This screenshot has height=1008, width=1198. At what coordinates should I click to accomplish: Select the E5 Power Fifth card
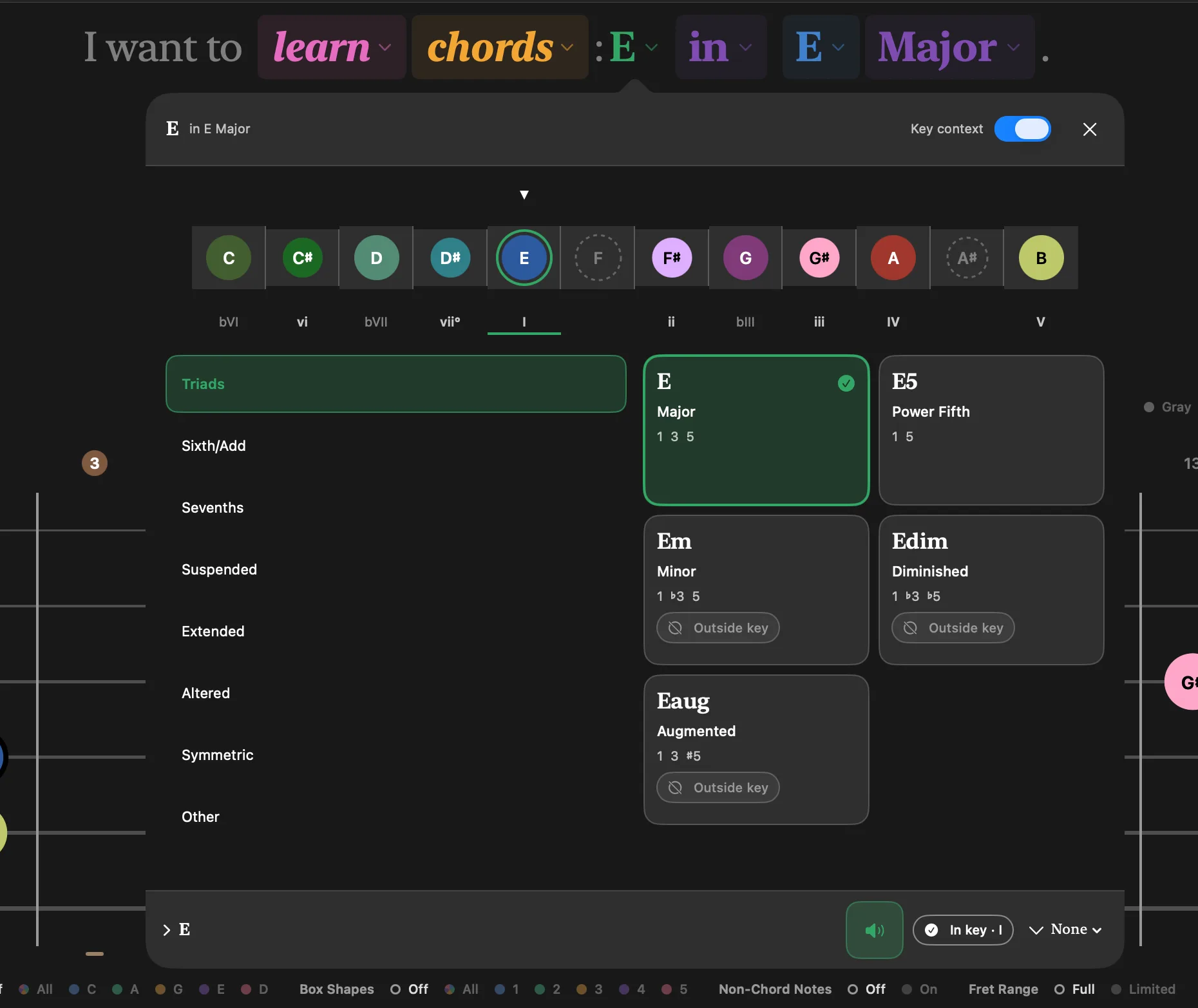coord(991,430)
